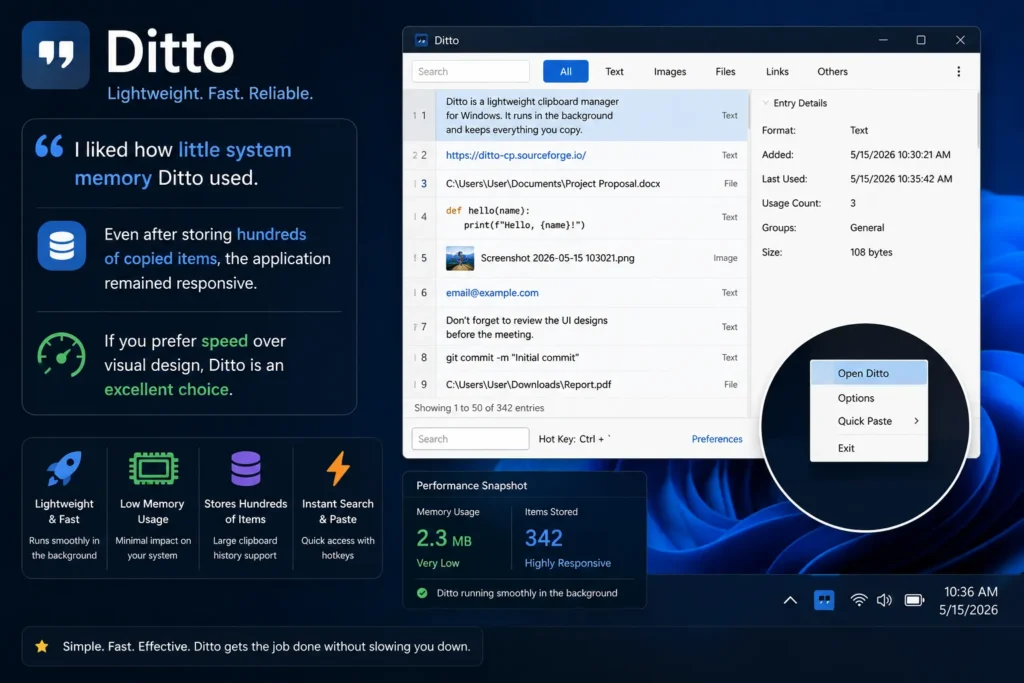The height and width of the screenshot is (683, 1024).
Task: Click the purple database Stores Hundreds icon
Action: coord(246,468)
